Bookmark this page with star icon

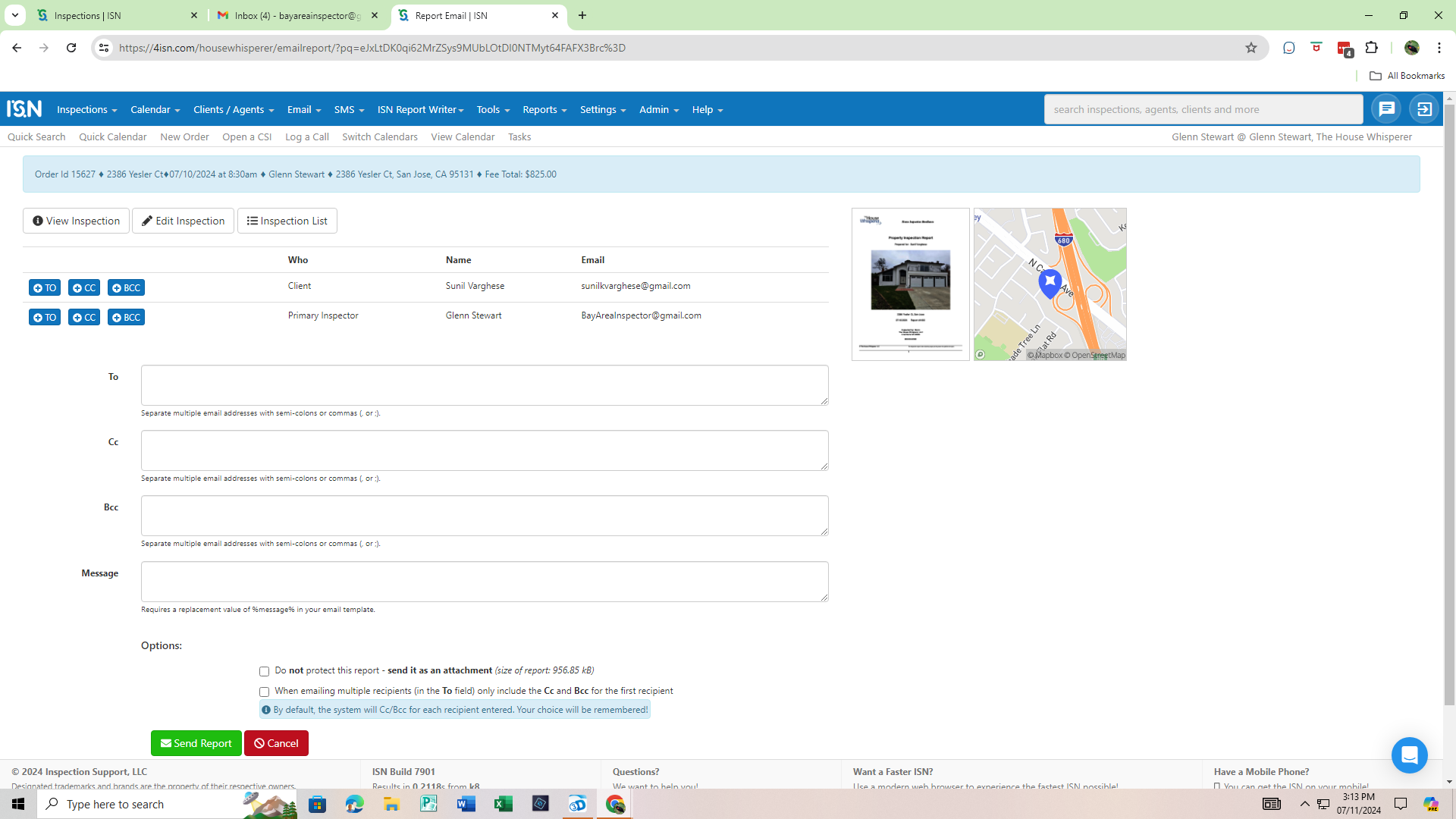[x=1251, y=48]
